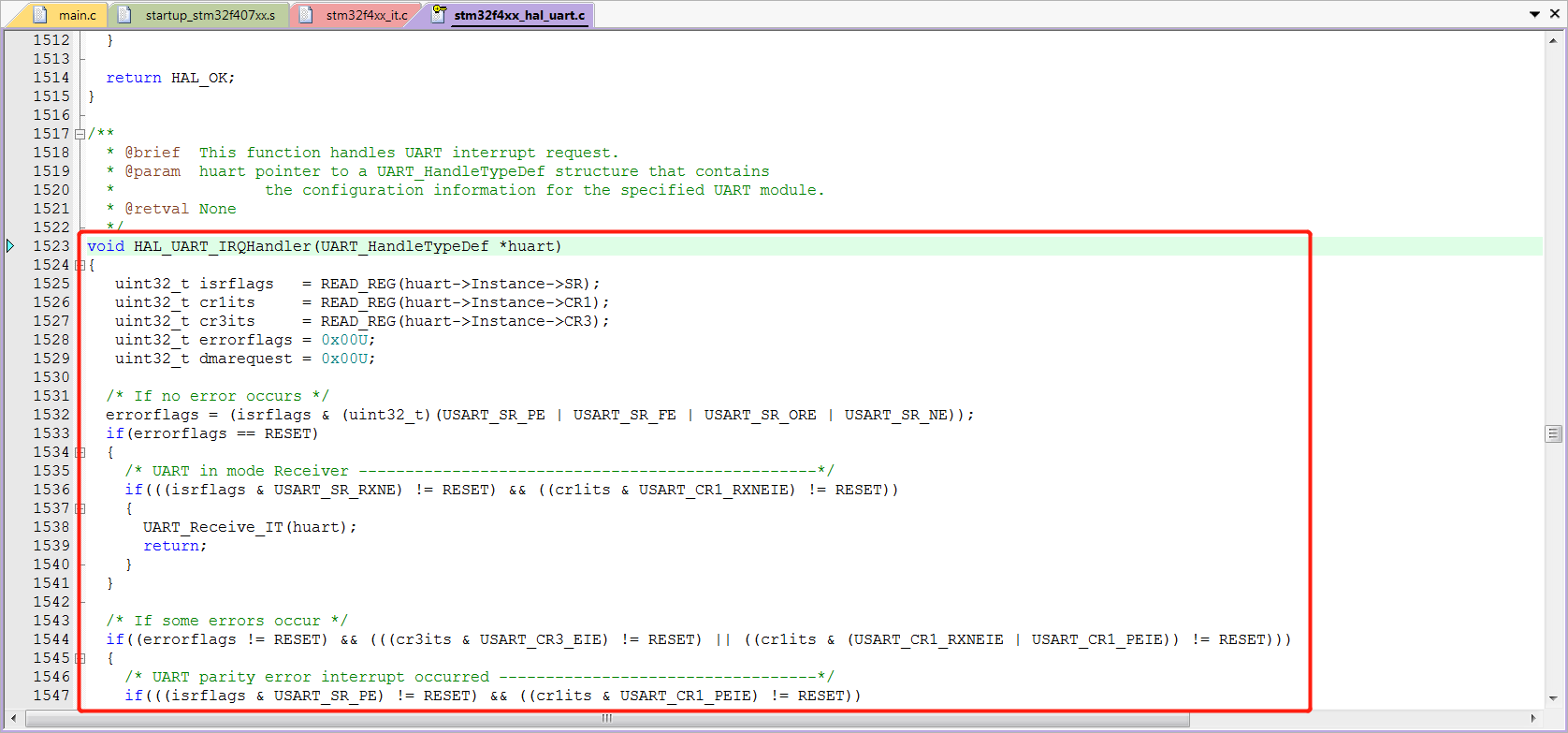
Task: Click the 'return;' statement on line 1539
Action: [175, 546]
